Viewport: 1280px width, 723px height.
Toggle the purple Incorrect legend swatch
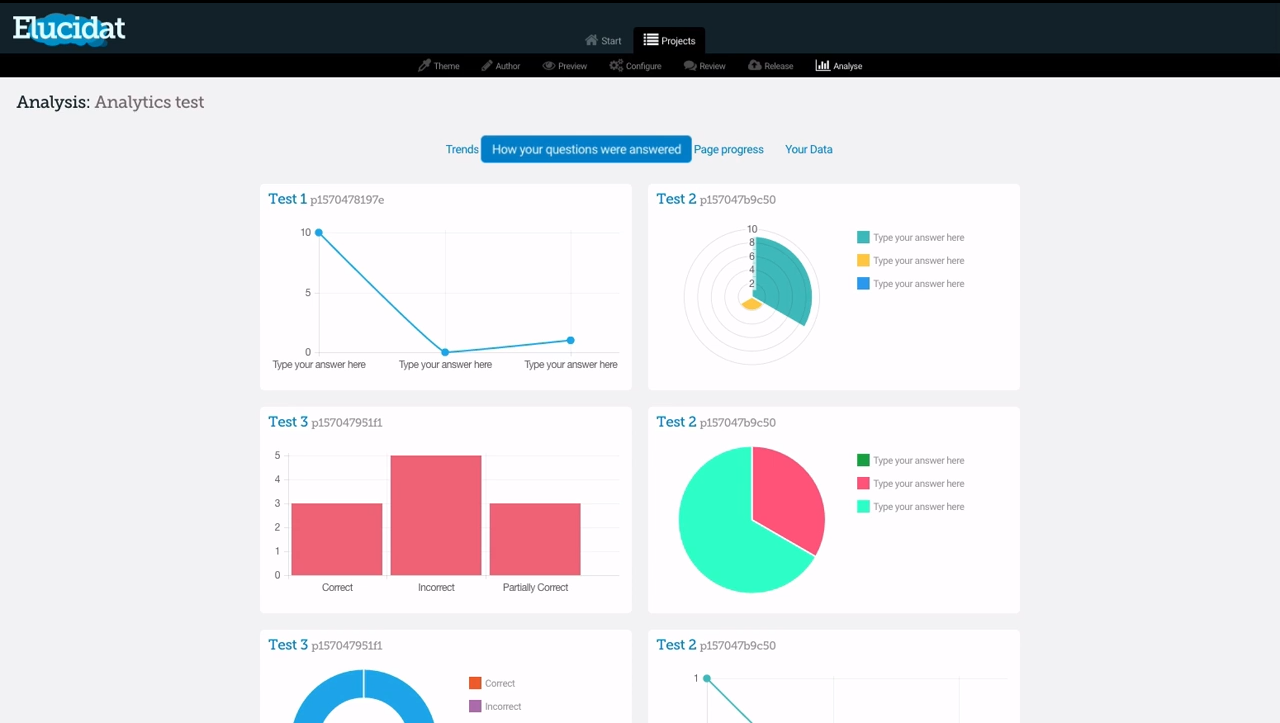[475, 707]
